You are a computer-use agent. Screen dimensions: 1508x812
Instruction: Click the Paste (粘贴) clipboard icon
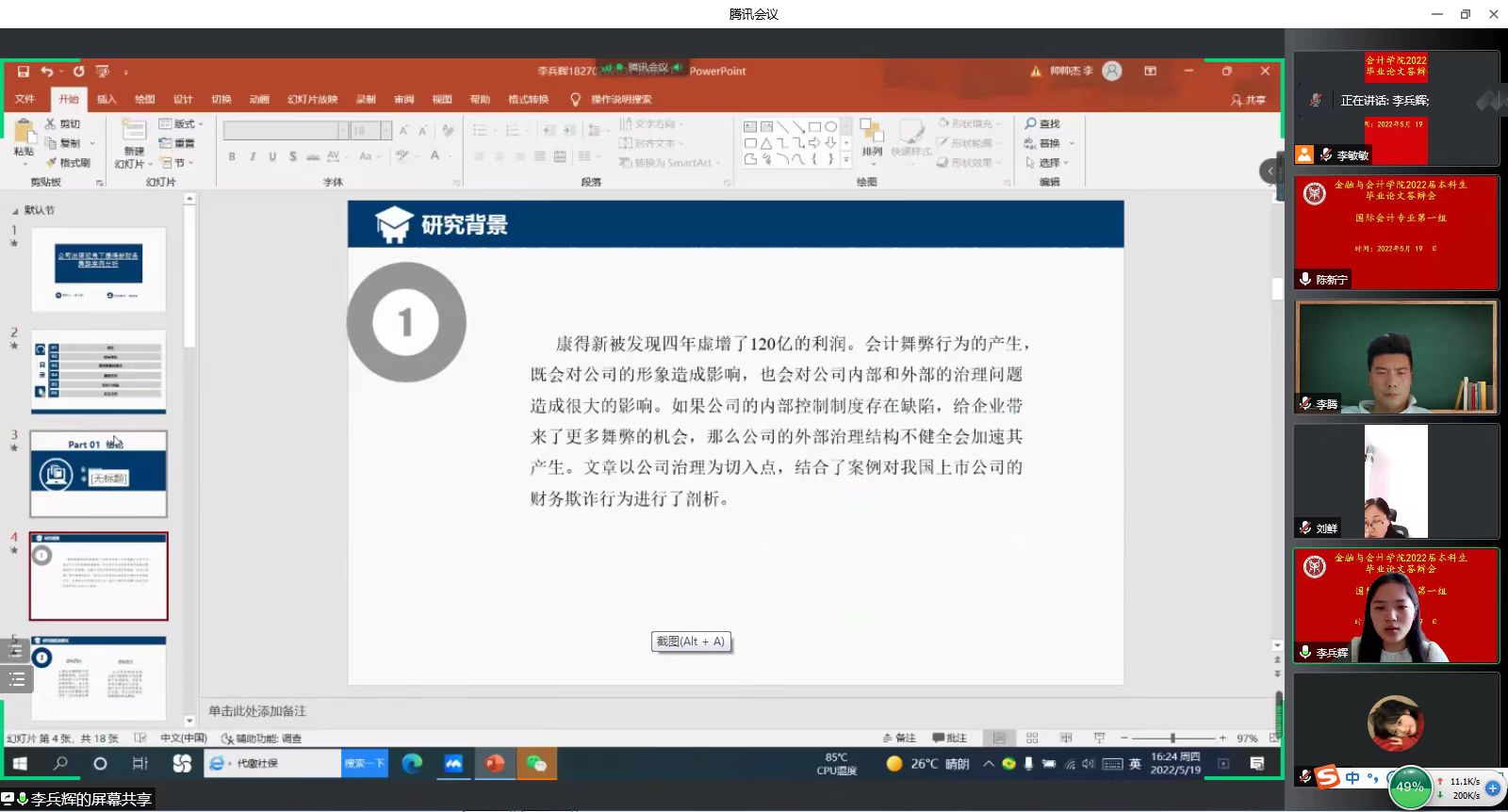[x=24, y=132]
